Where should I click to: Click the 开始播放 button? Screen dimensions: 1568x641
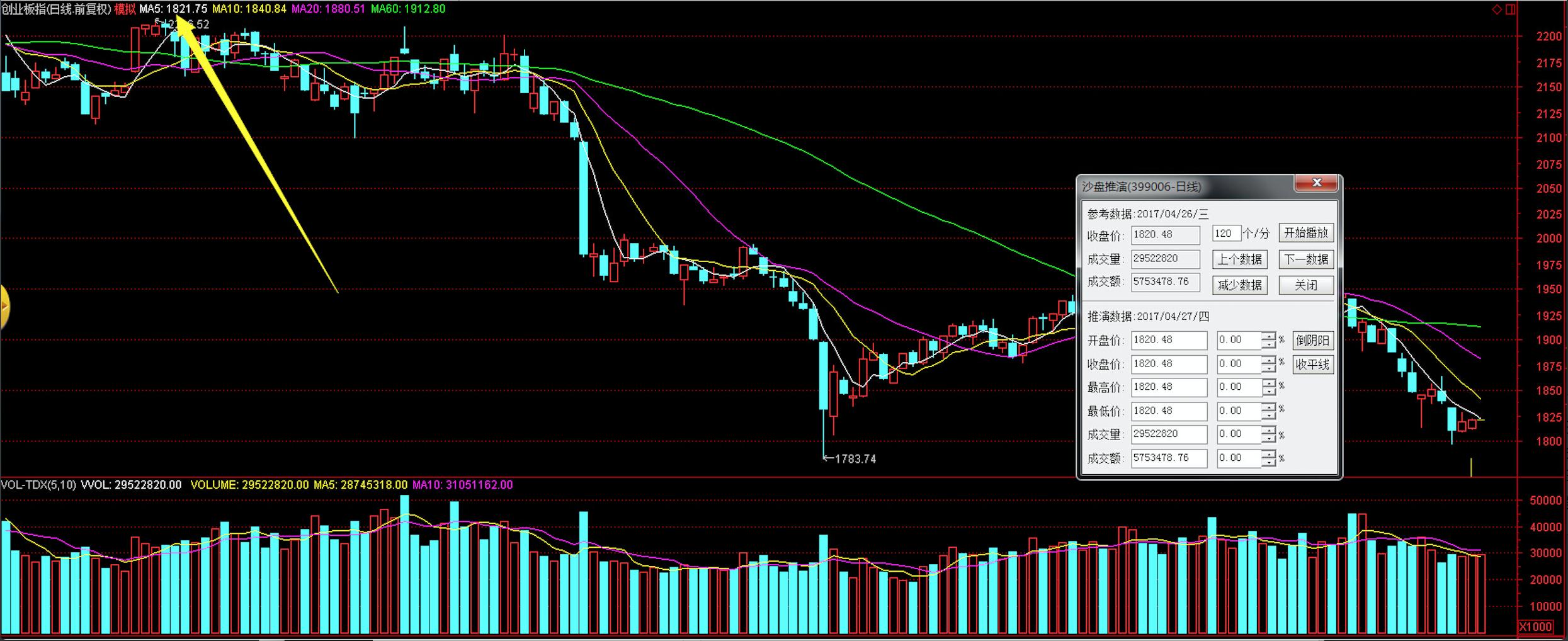pos(1306,234)
